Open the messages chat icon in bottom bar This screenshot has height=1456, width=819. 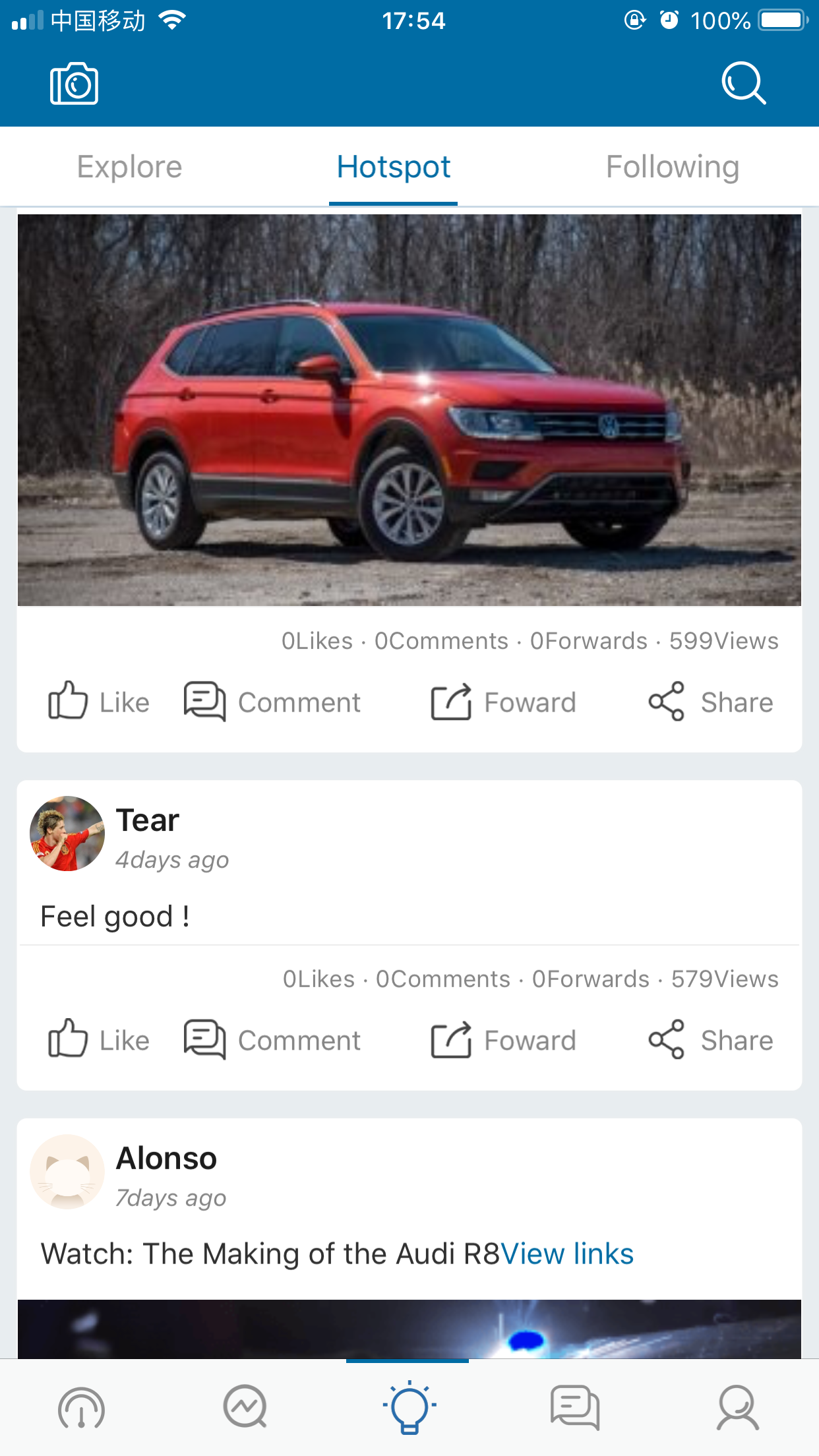574,1408
